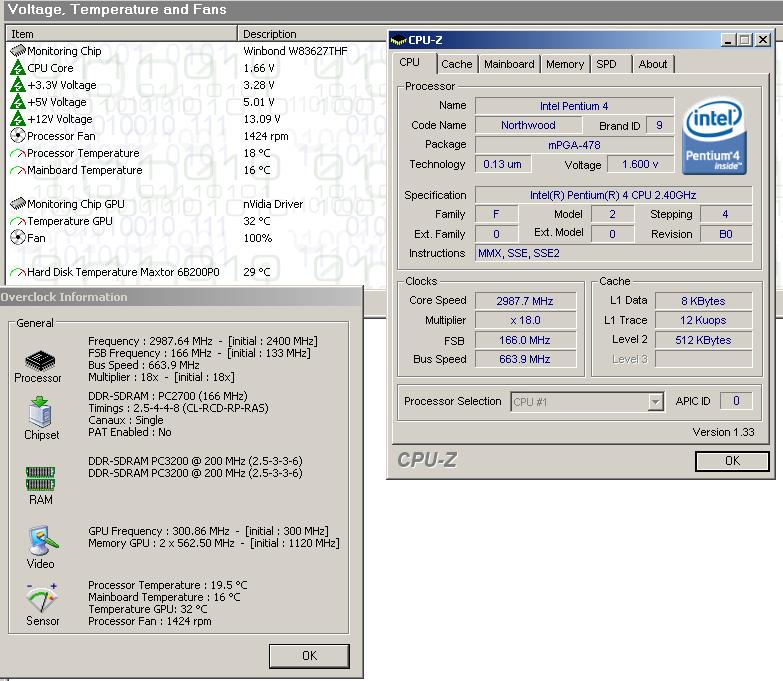The width and height of the screenshot is (783, 681).
Task: Click the 'GPU Frequency : 300.86 MHz' line
Action: tap(208, 531)
